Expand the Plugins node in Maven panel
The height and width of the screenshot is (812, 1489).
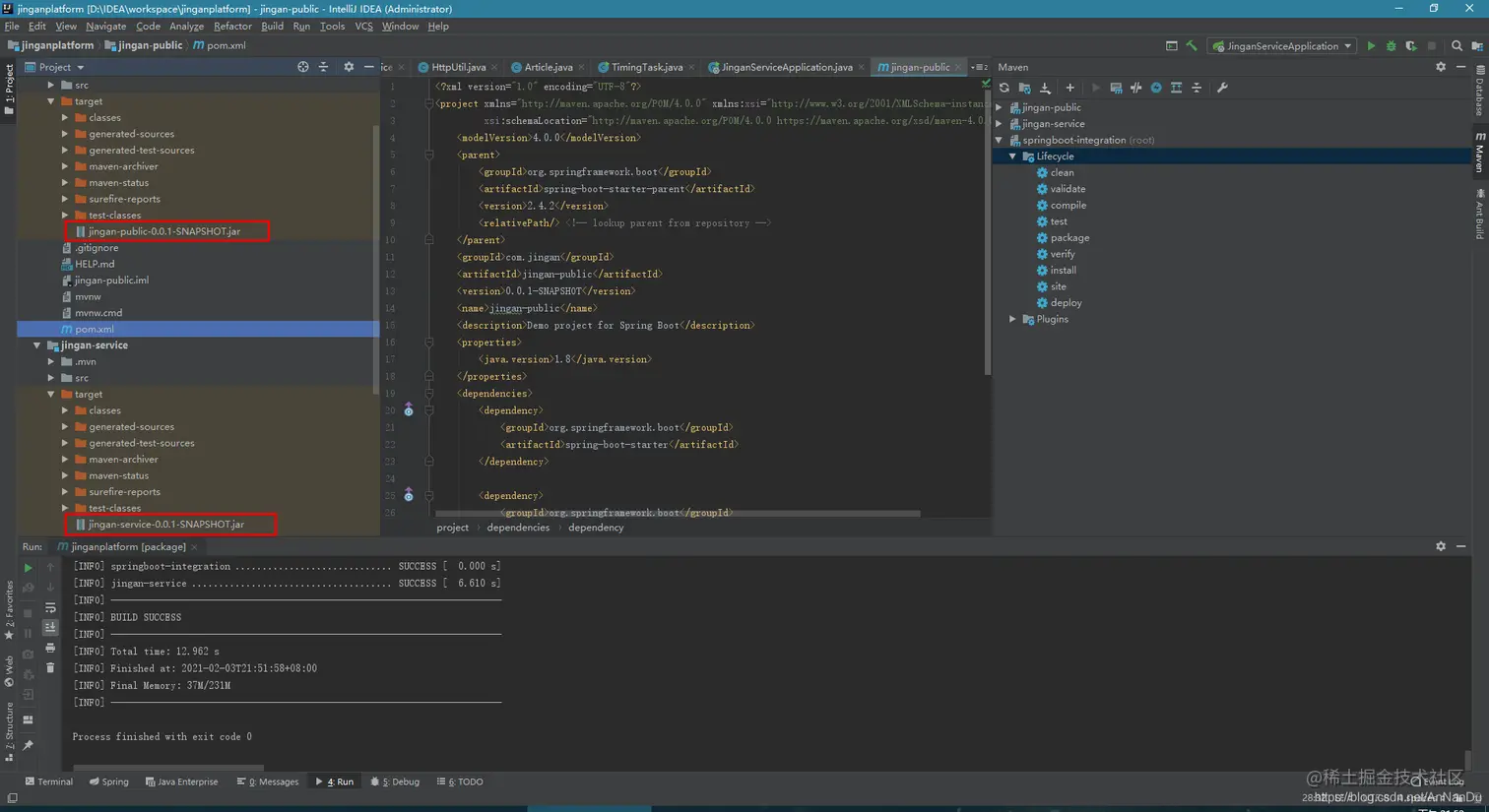(1012, 320)
